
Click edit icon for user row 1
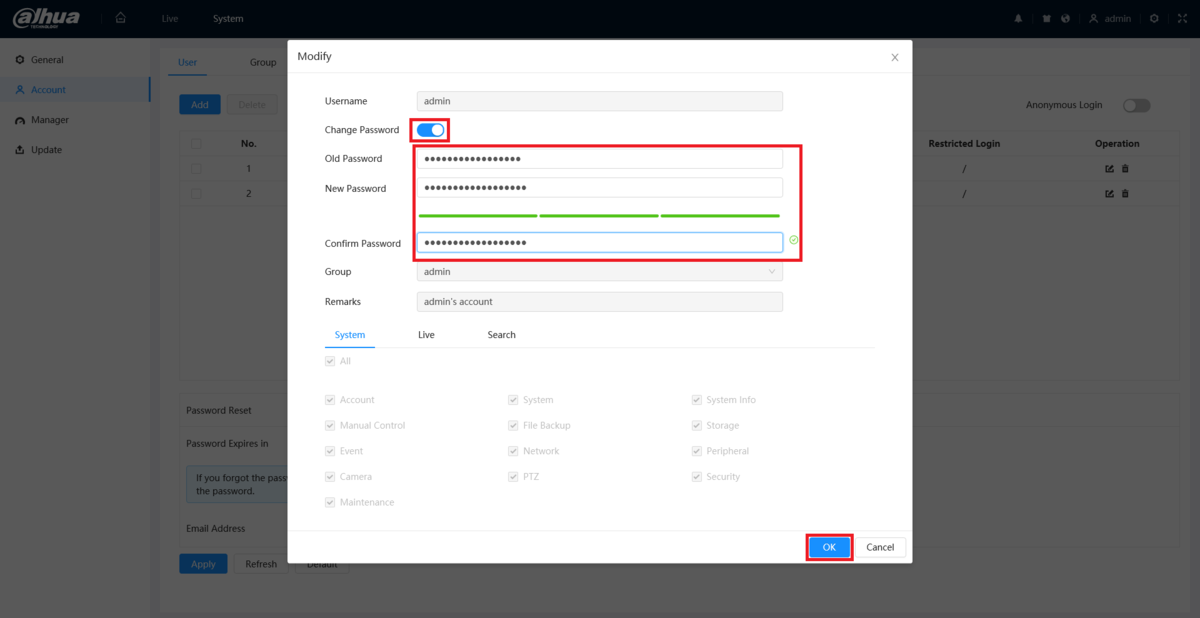(x=1109, y=168)
